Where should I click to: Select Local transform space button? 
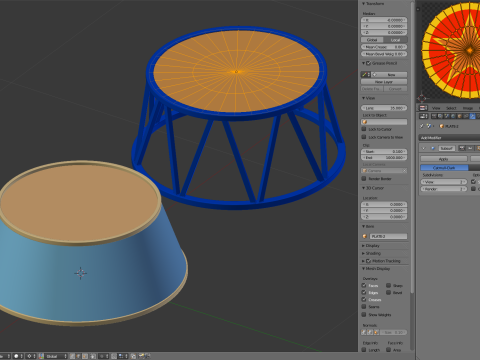(x=396, y=40)
